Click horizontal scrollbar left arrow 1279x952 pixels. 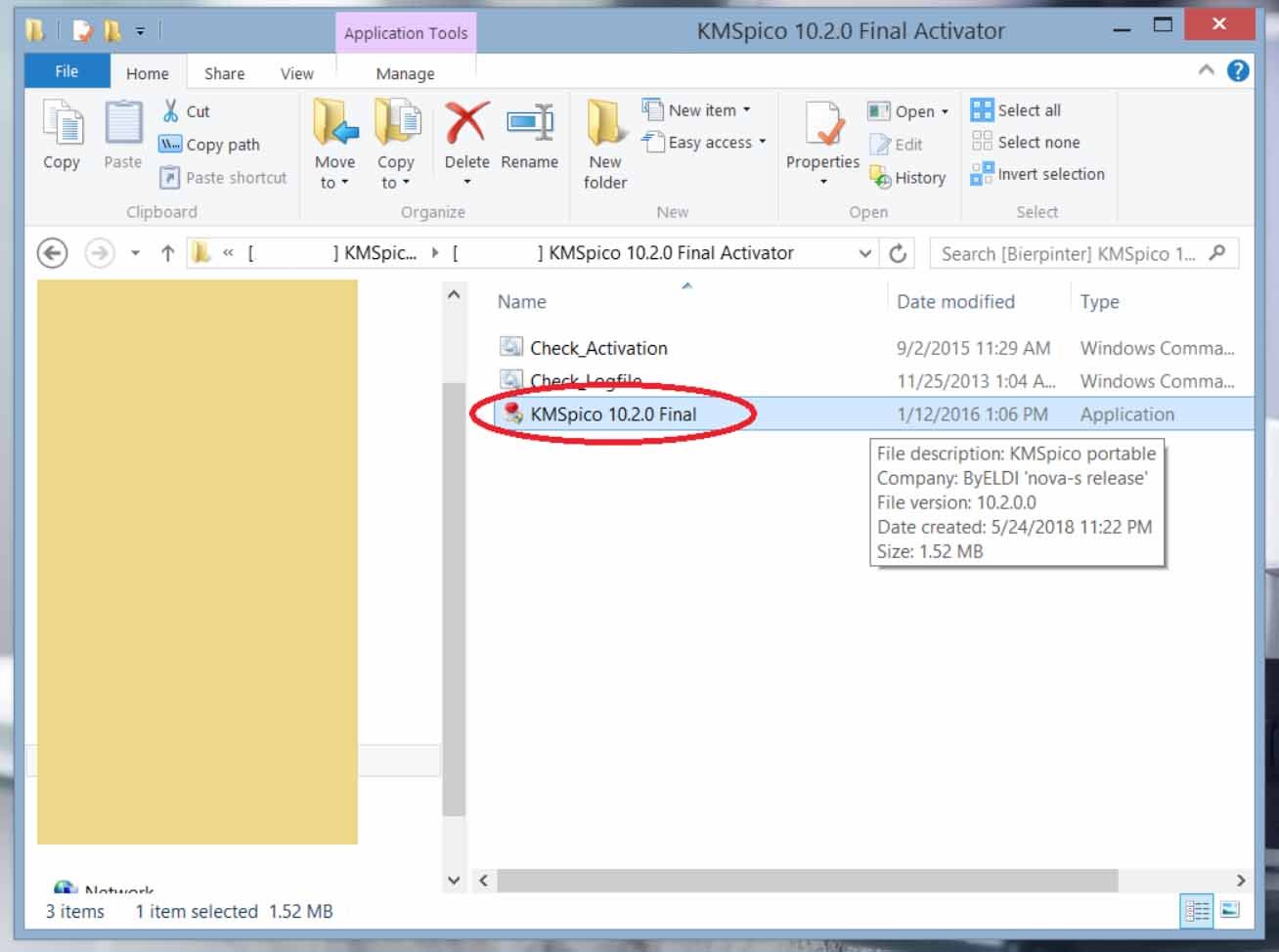(x=483, y=880)
